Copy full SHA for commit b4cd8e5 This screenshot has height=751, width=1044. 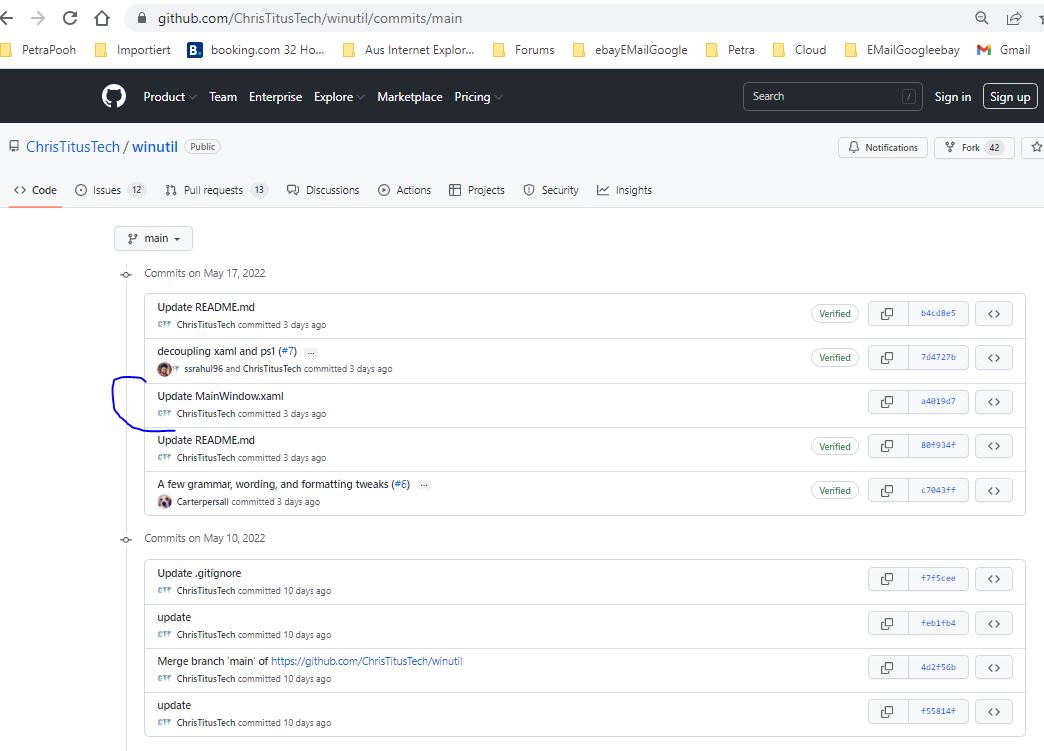pyautogui.click(x=888, y=314)
